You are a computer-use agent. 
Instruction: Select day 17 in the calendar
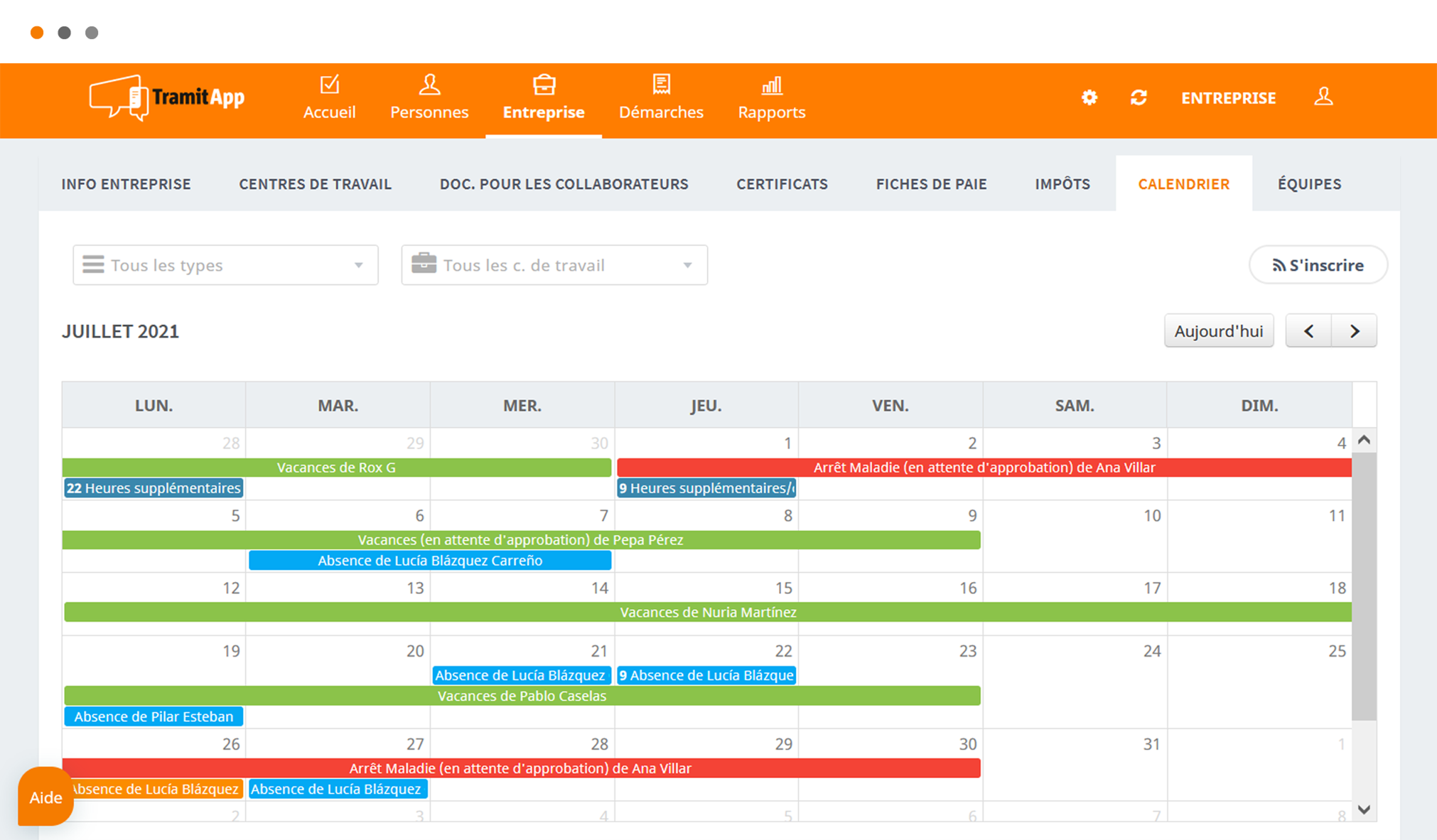(1151, 588)
